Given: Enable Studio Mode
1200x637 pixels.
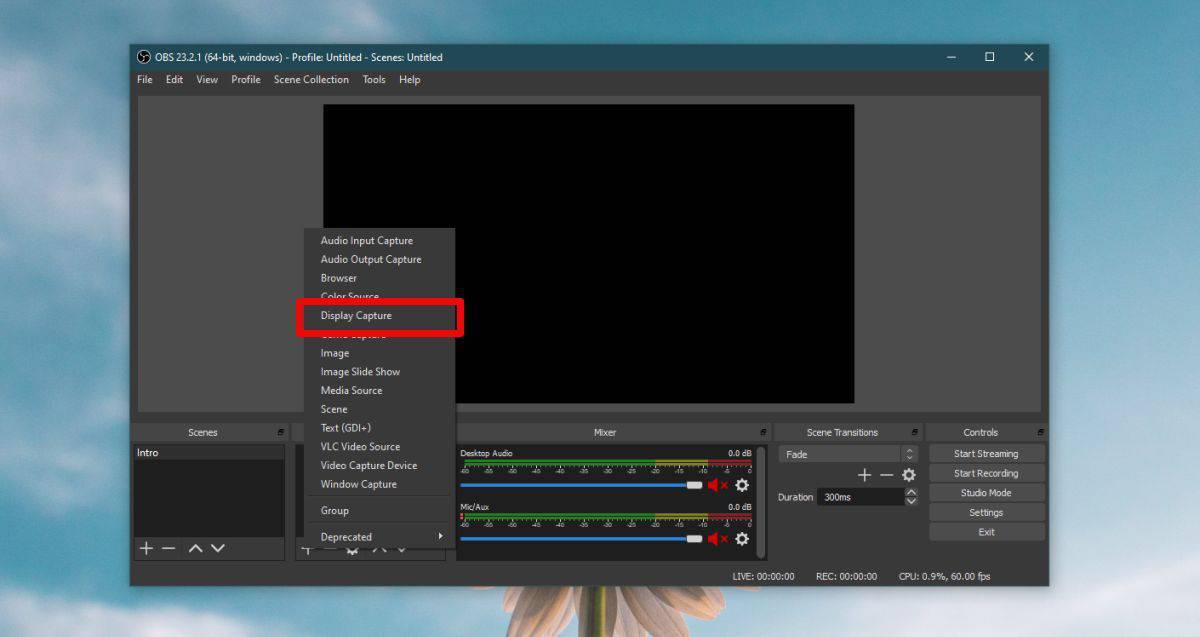Looking at the screenshot, I should 985,492.
